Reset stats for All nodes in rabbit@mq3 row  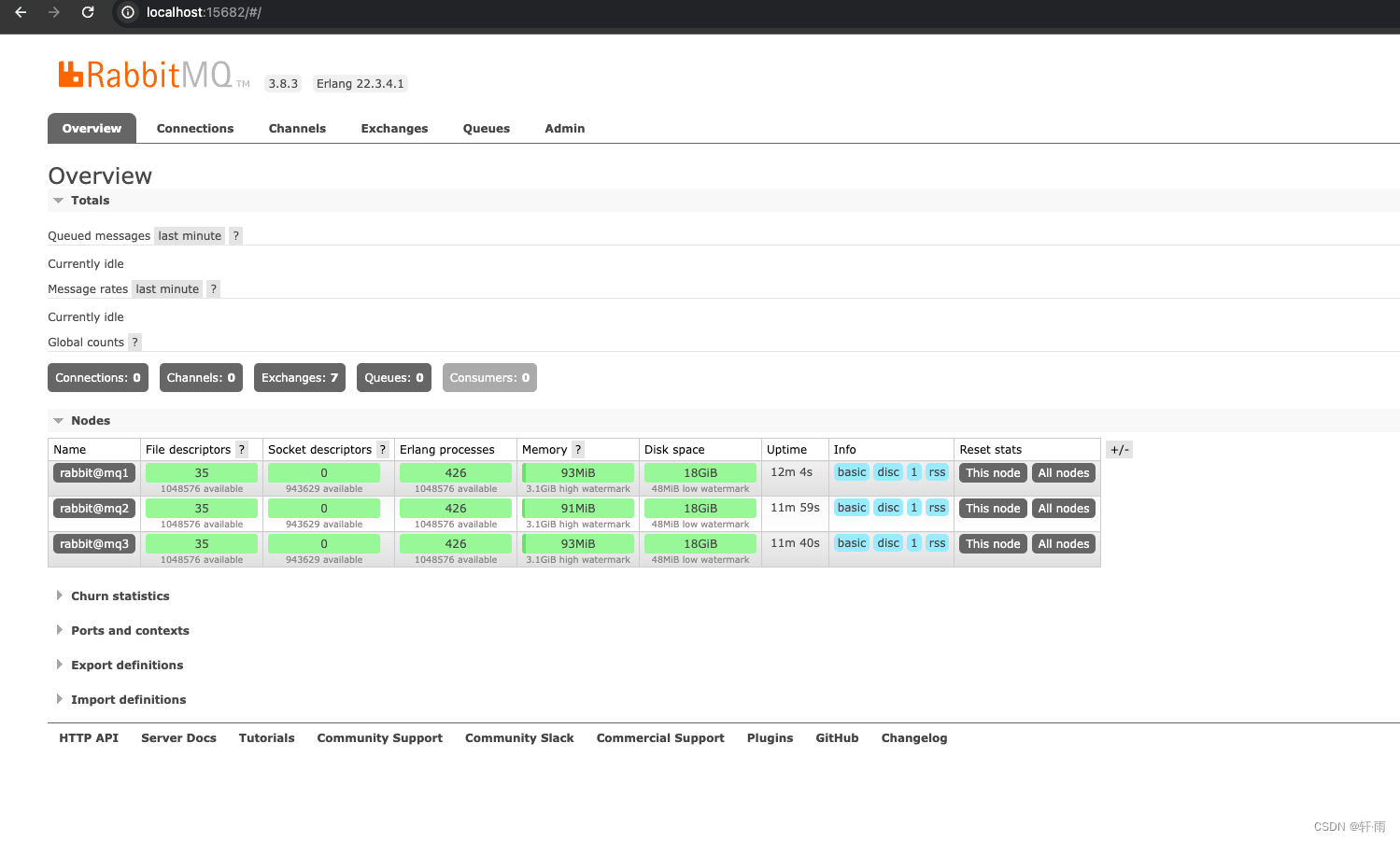pos(1064,544)
